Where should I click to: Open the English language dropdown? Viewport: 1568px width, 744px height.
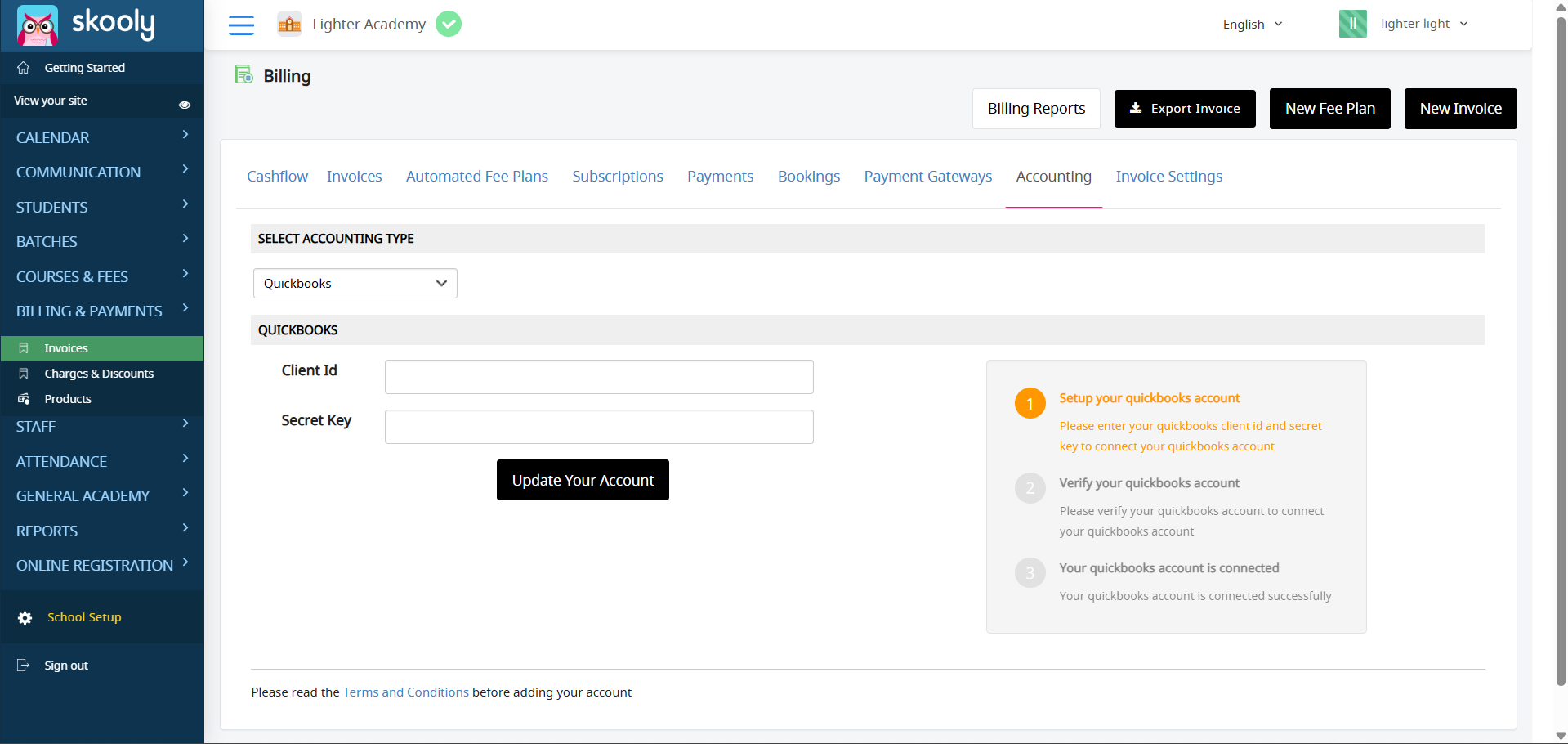tap(1253, 25)
